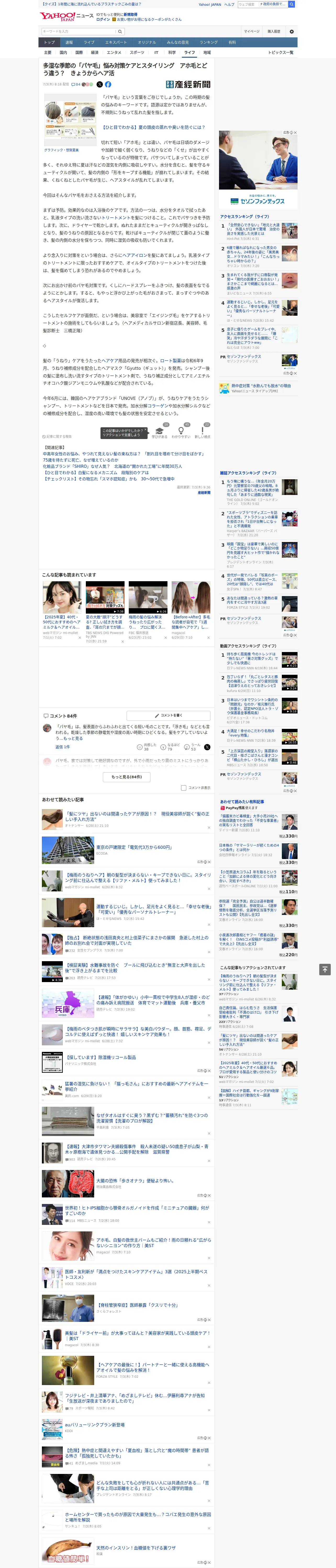Screen dimensions: 336x1568
Task: Open 【ひと目でわかる】夏の頭皮の蒸れ link
Action: [x=154, y=127]
